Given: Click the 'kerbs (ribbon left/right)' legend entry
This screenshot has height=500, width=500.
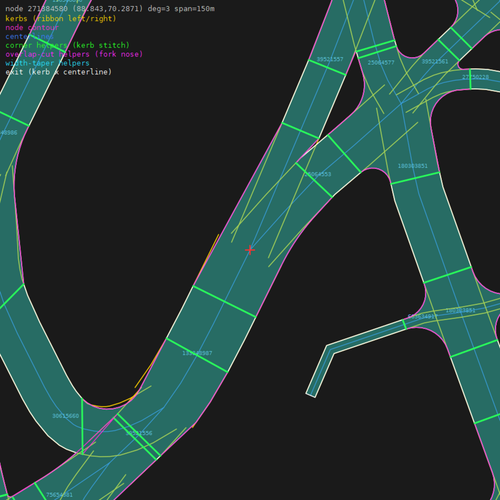Looking at the screenshot, I should (x=61, y=18).
